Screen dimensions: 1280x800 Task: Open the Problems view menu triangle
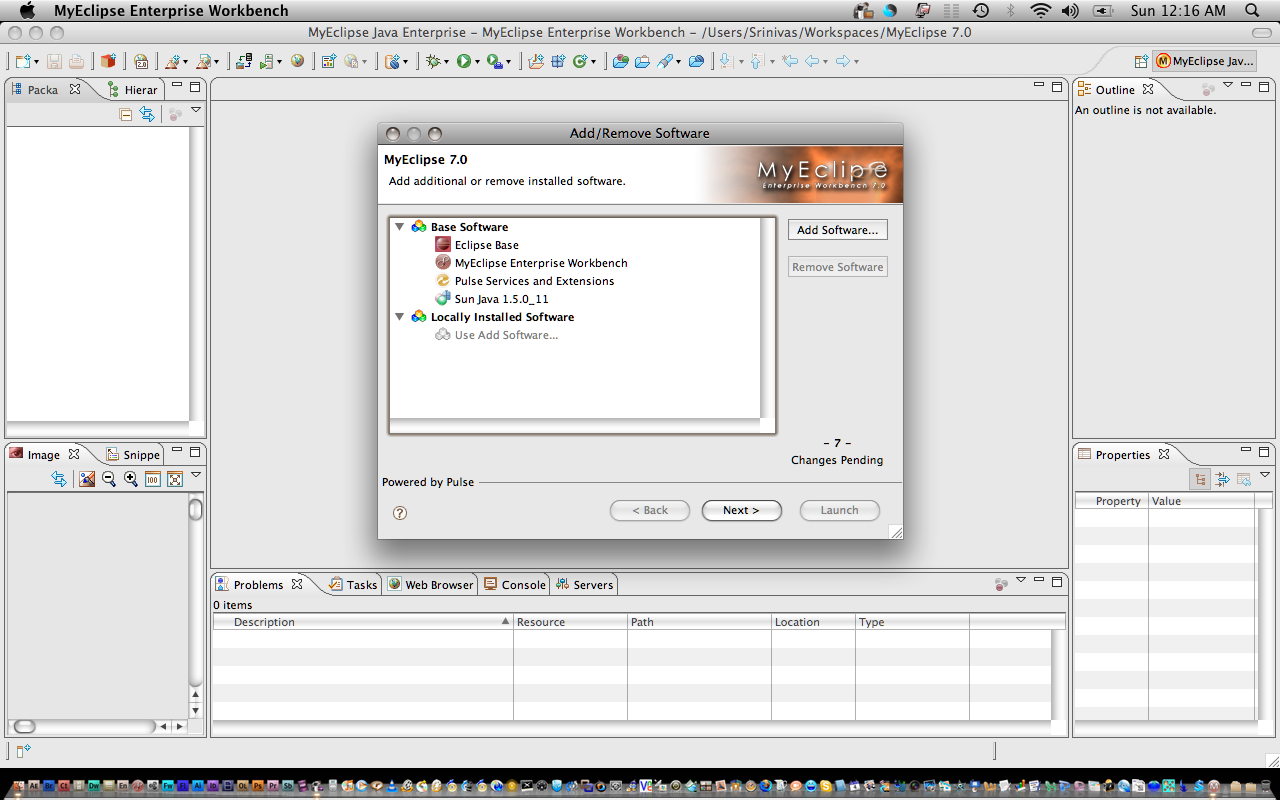(1021, 580)
